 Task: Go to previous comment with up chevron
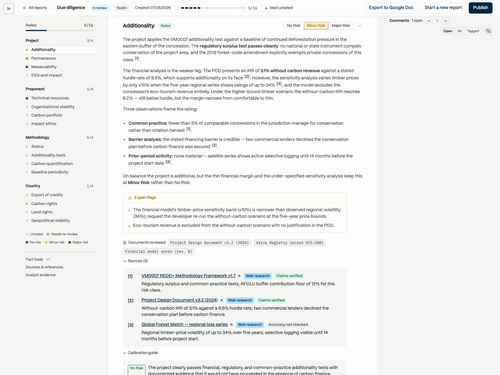tap(429, 21)
